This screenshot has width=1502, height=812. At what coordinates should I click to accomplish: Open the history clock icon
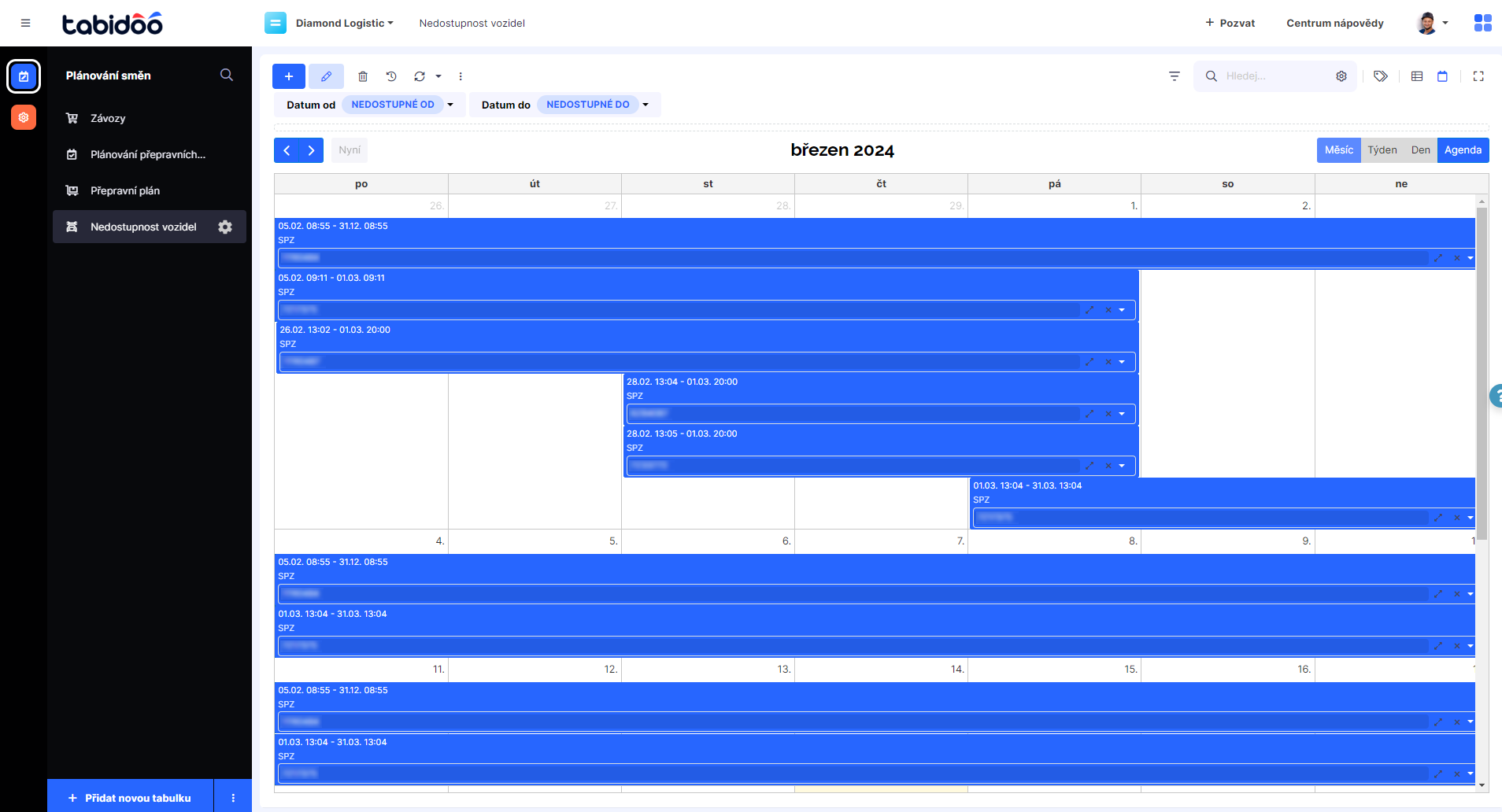[391, 76]
